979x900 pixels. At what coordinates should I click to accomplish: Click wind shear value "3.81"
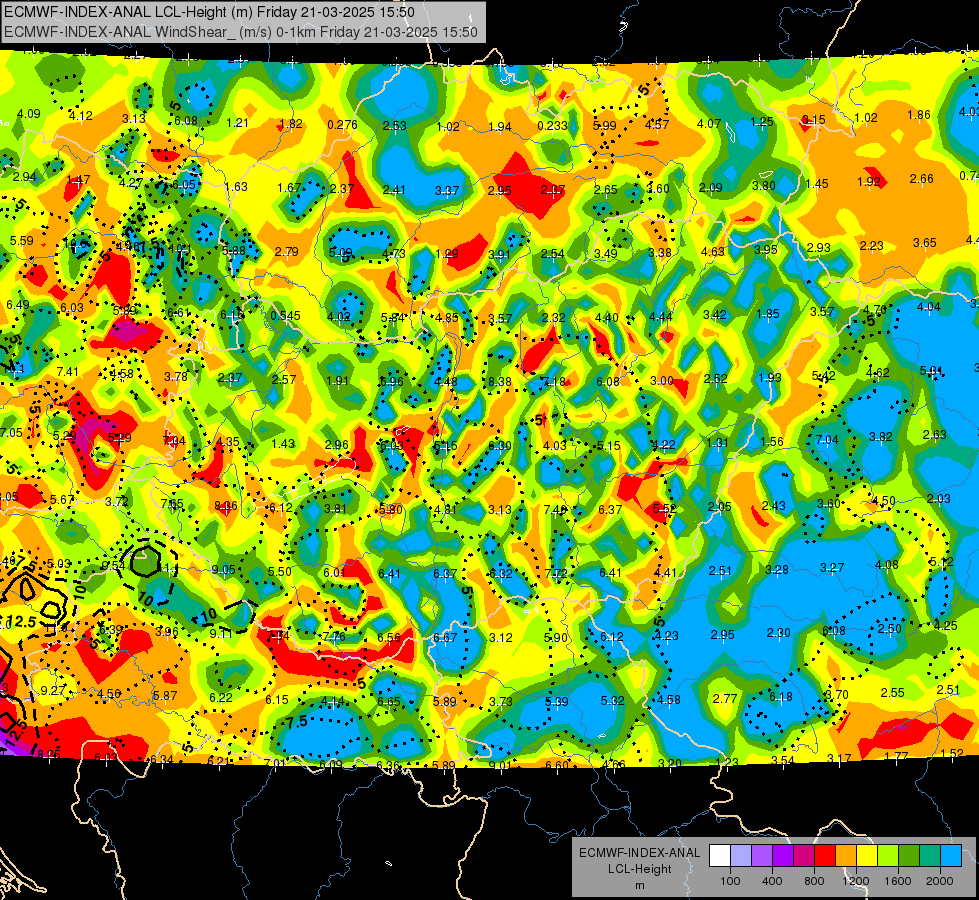click(335, 508)
